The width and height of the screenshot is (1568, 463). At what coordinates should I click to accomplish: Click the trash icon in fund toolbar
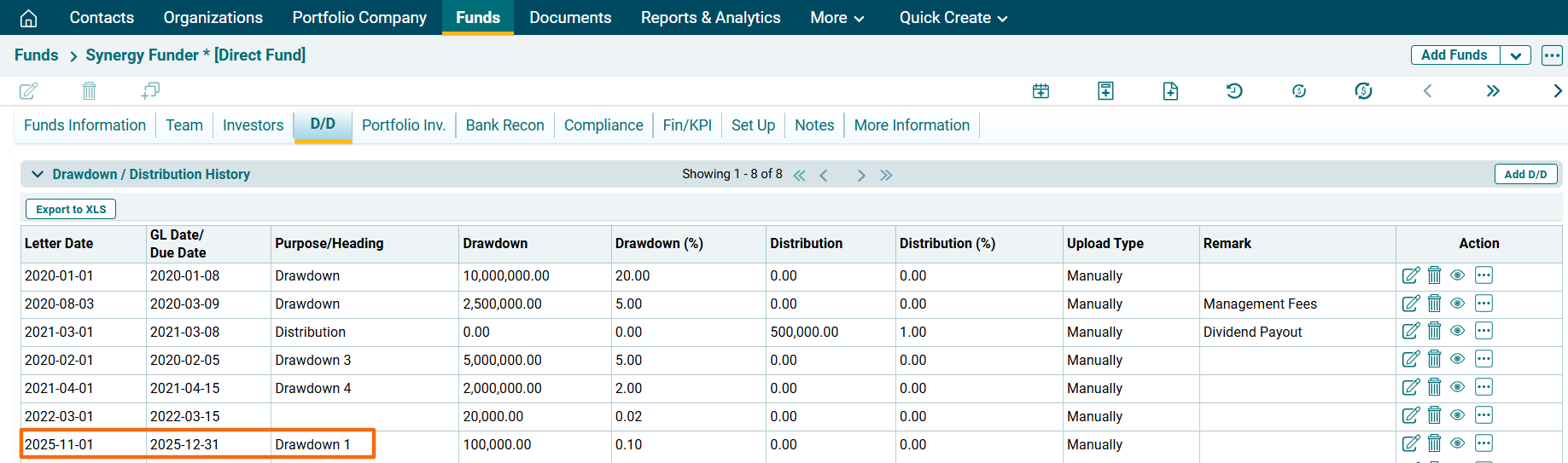(x=89, y=90)
